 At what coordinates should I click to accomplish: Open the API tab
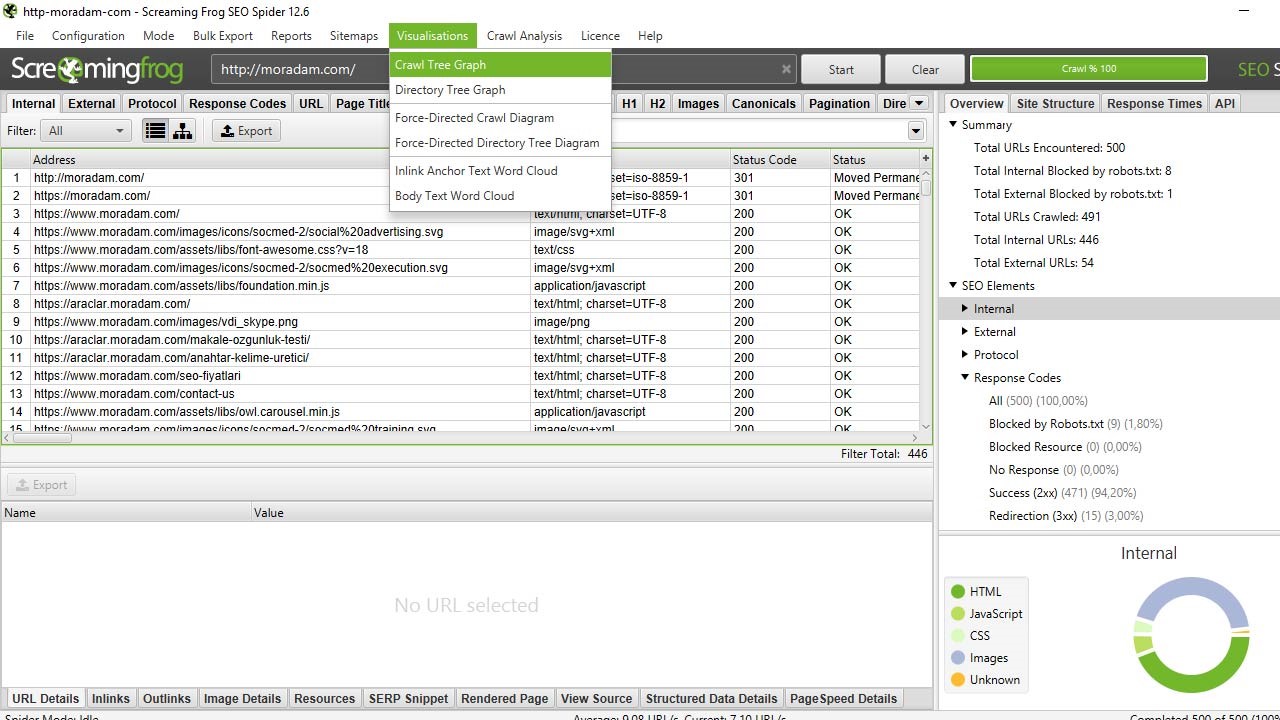pyautogui.click(x=1225, y=103)
